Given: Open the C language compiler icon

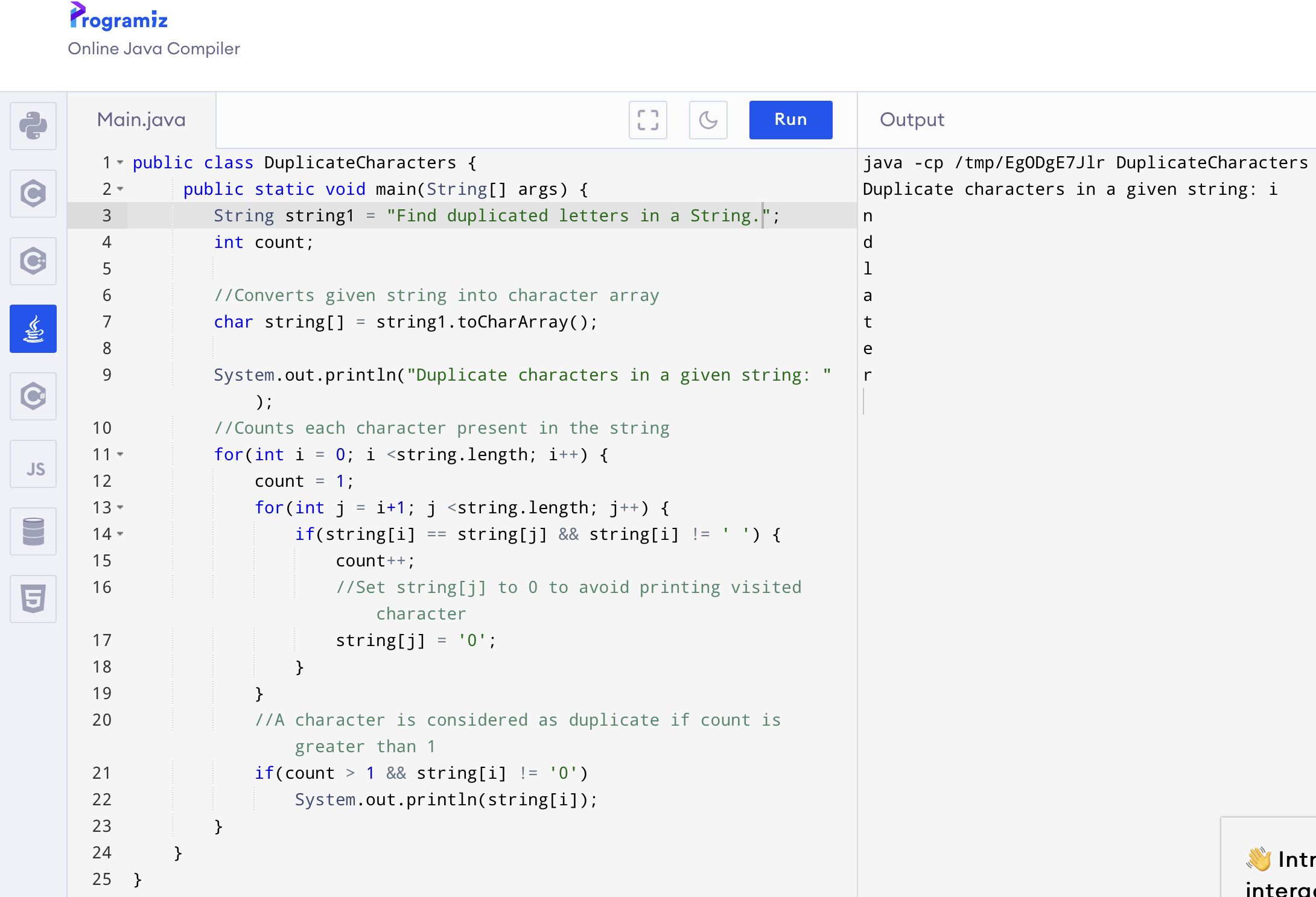Looking at the screenshot, I should tap(33, 194).
